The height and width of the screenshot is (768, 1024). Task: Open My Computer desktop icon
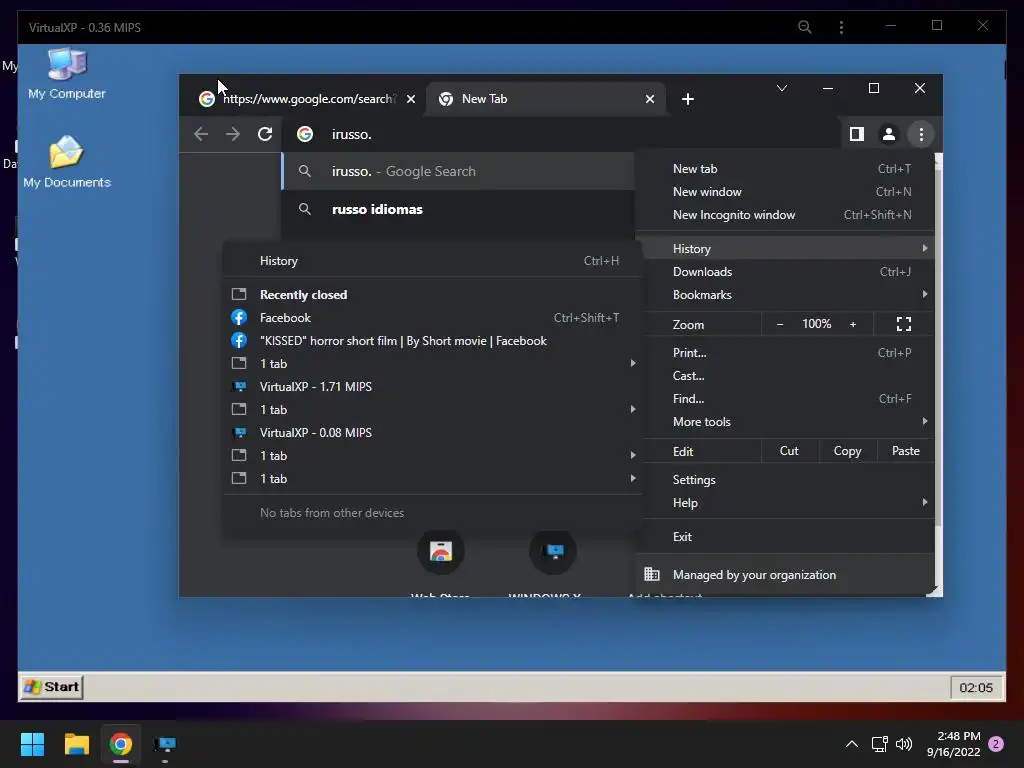[67, 73]
